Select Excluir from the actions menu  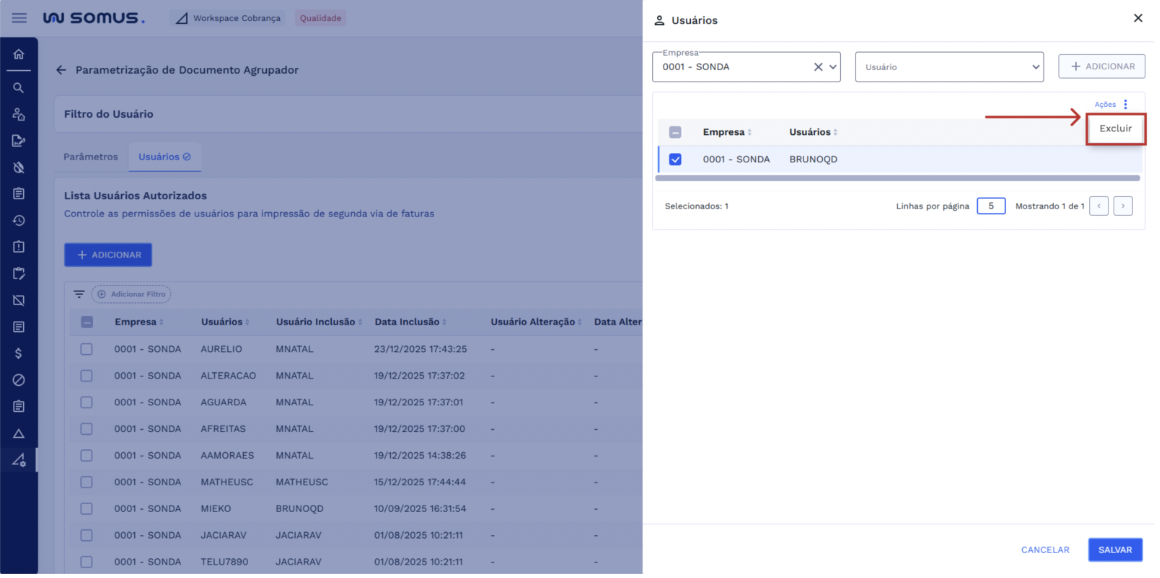click(1115, 129)
